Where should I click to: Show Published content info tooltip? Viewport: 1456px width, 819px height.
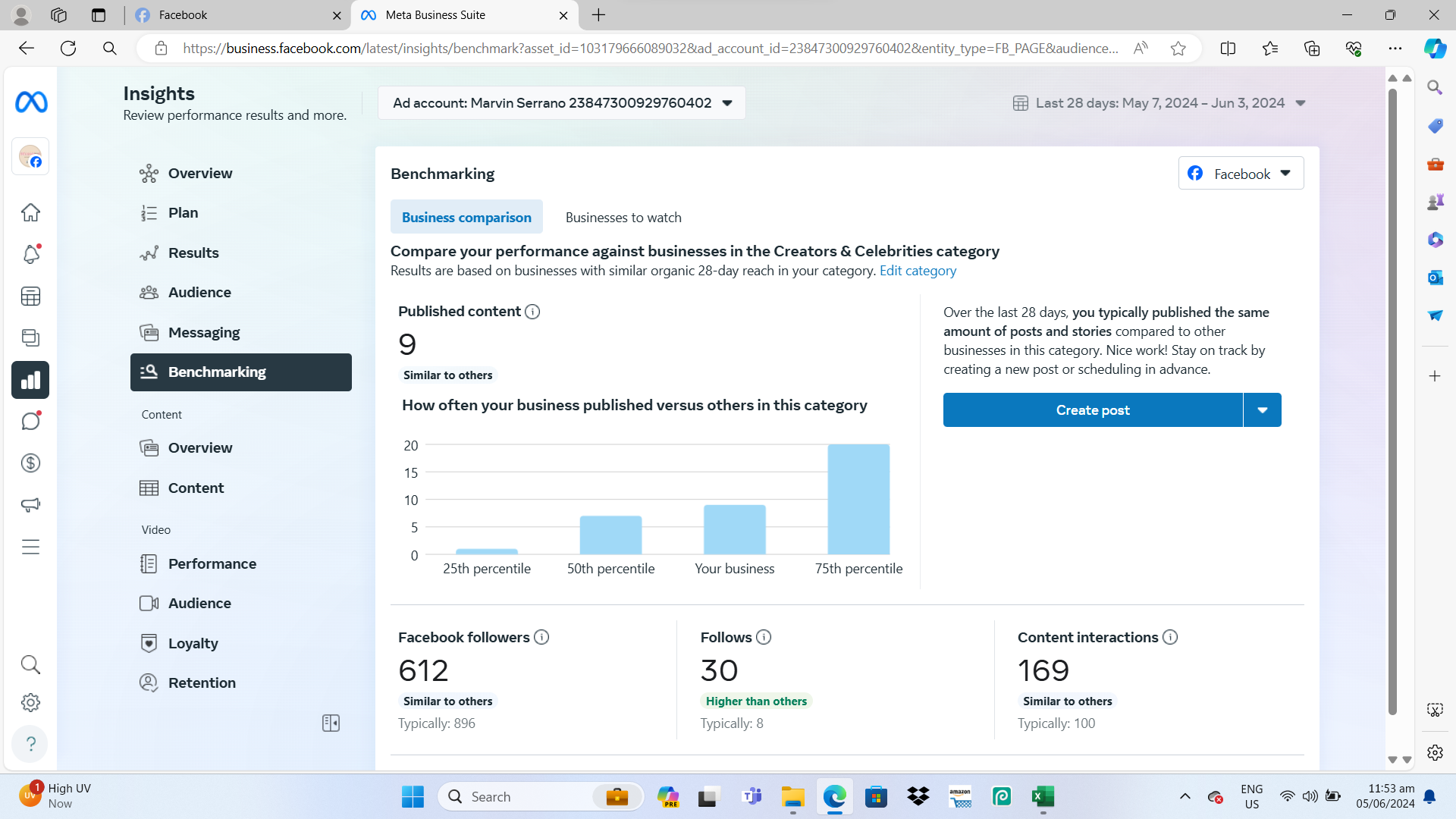pyautogui.click(x=532, y=312)
